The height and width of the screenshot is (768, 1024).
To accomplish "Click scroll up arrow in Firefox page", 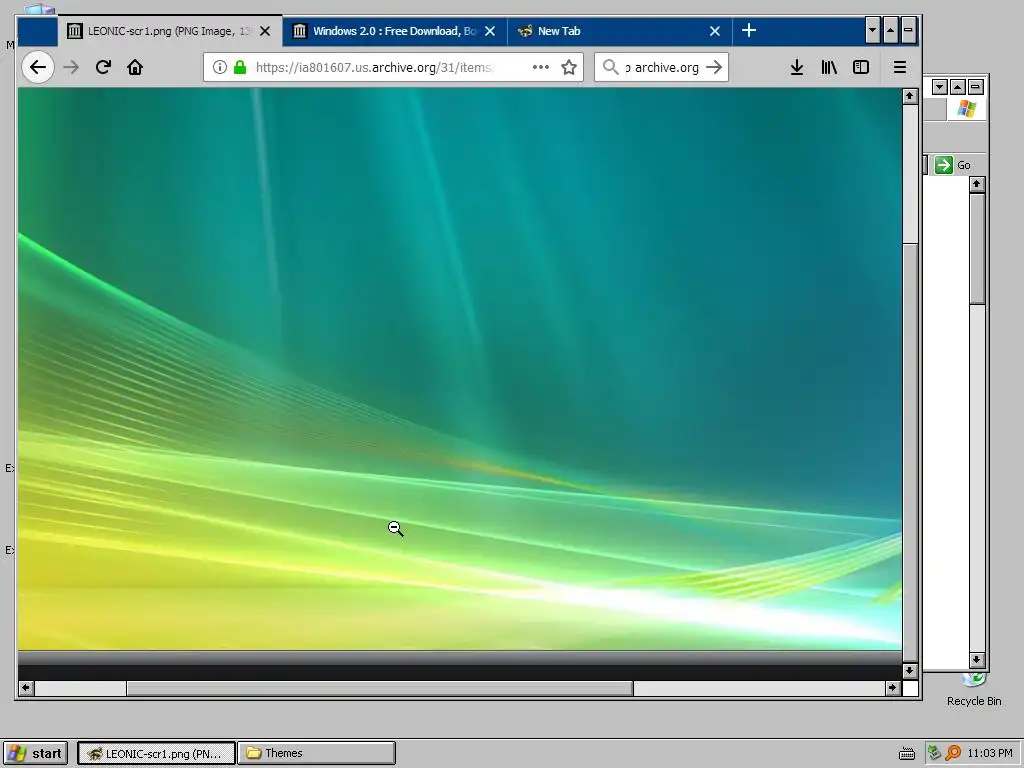I will [910, 96].
